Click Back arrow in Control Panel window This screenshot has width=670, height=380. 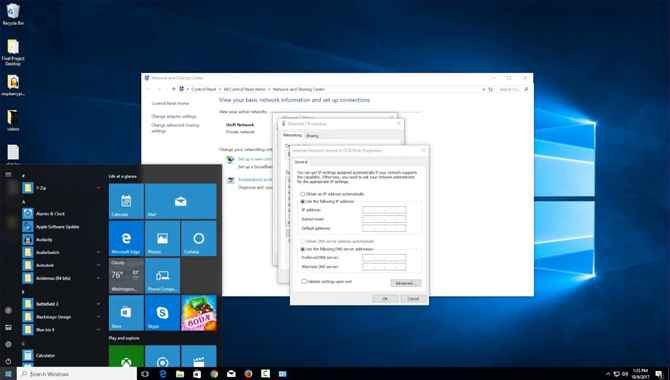click(x=149, y=89)
